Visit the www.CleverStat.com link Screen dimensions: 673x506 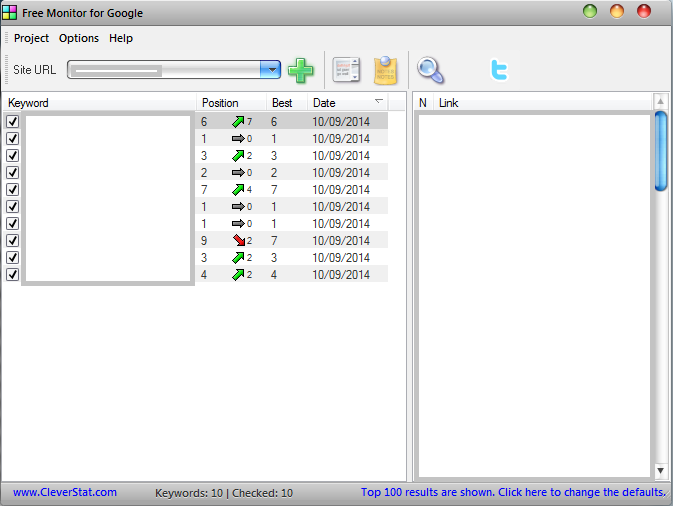pyautogui.click(x=65, y=492)
